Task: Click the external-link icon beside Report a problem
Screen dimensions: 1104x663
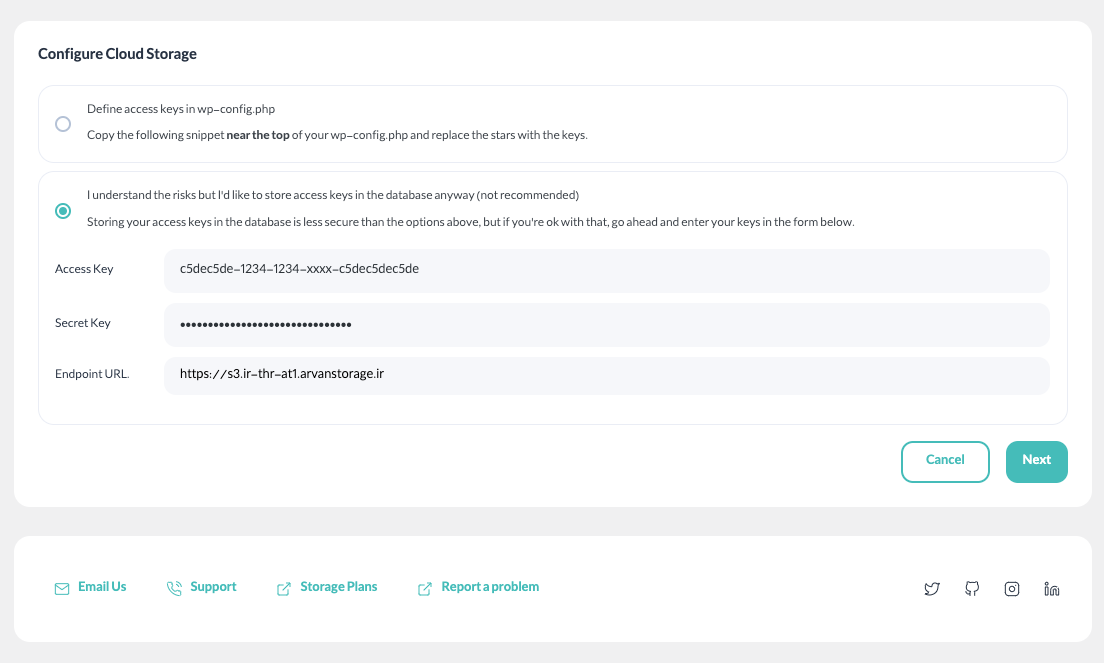Action: (425, 588)
